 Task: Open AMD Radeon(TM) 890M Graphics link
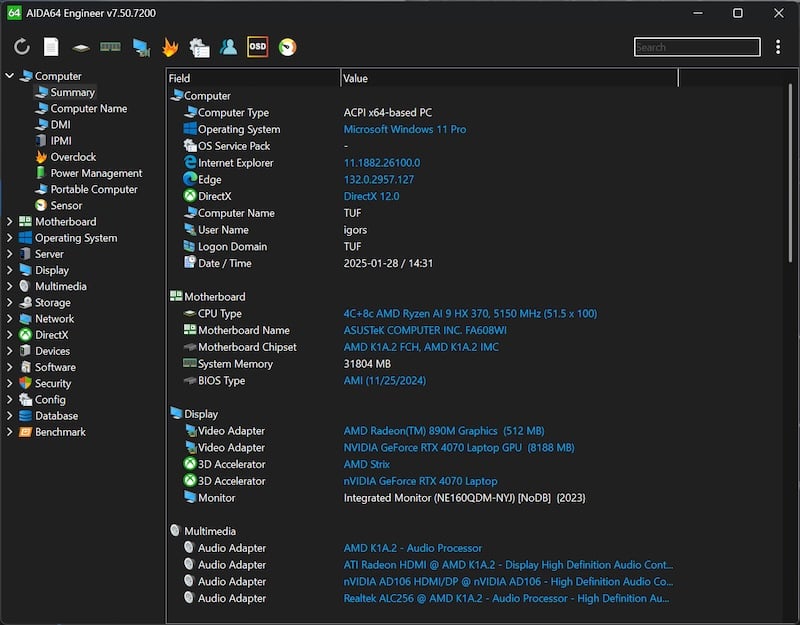click(x=444, y=431)
